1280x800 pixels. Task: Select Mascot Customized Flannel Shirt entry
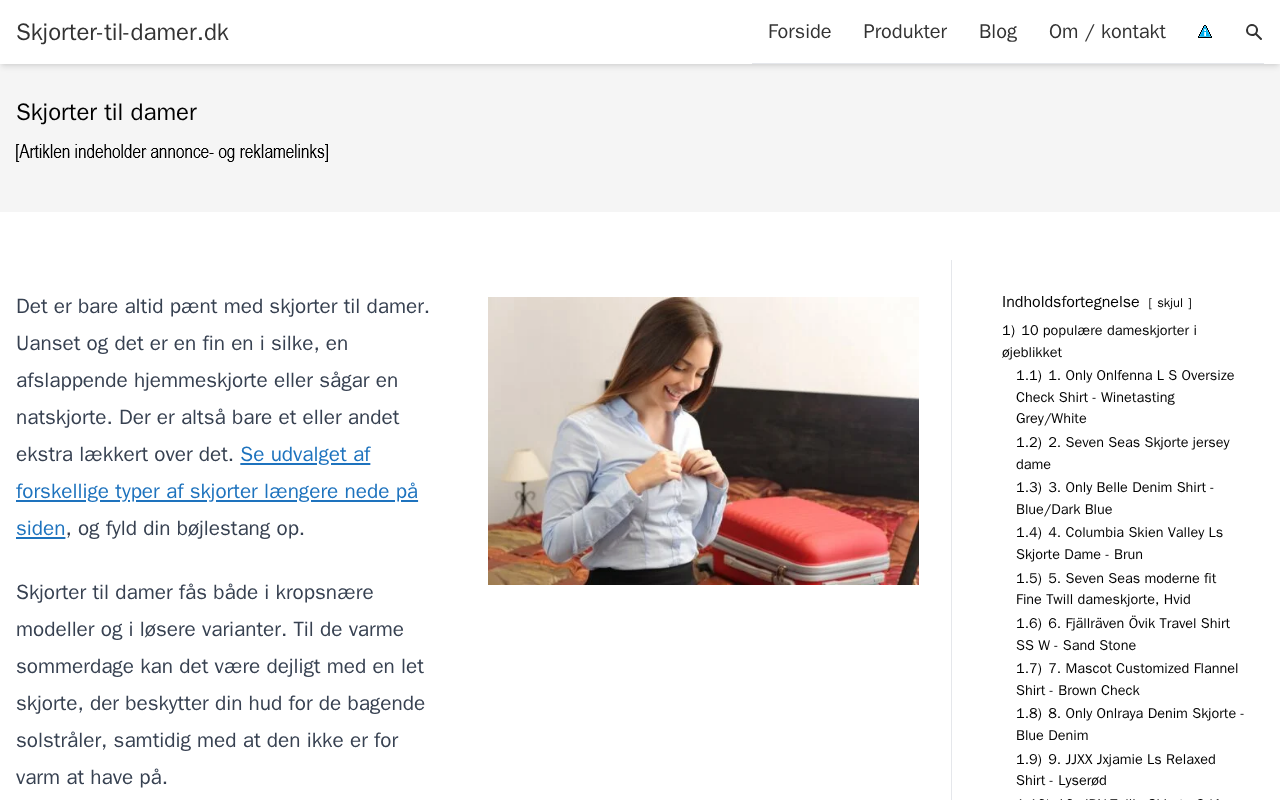pos(1127,679)
